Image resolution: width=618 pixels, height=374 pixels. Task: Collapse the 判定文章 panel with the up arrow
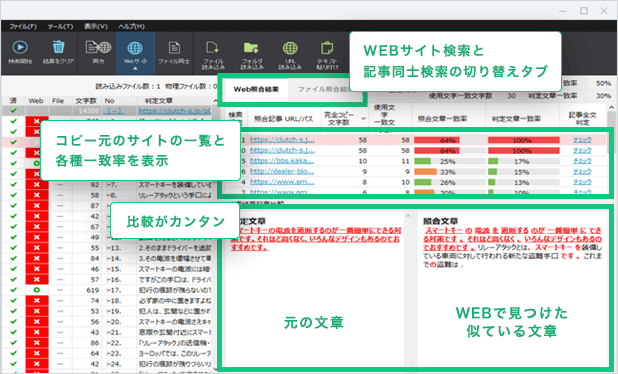tap(408, 216)
